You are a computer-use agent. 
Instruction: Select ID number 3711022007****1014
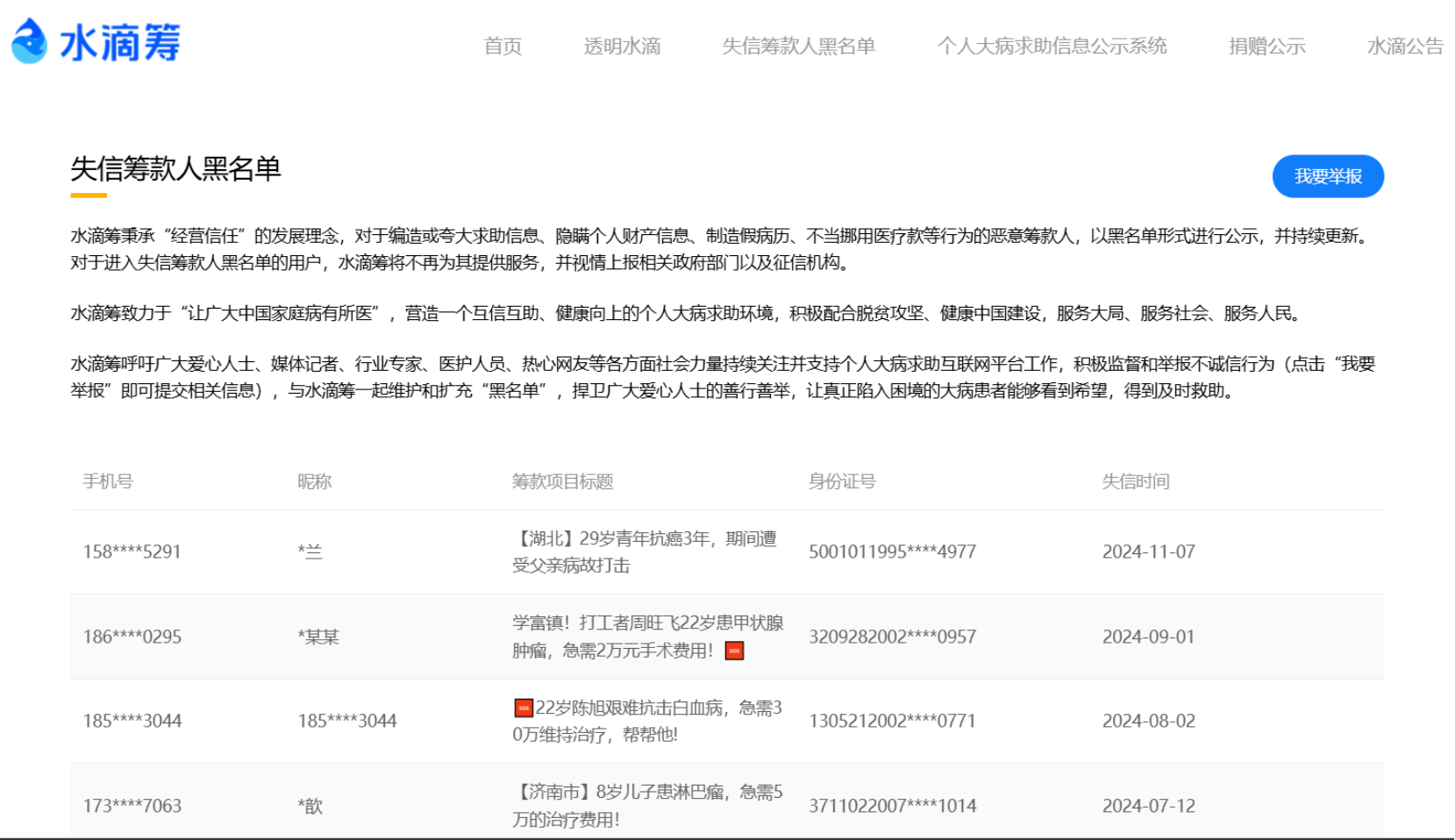[892, 806]
